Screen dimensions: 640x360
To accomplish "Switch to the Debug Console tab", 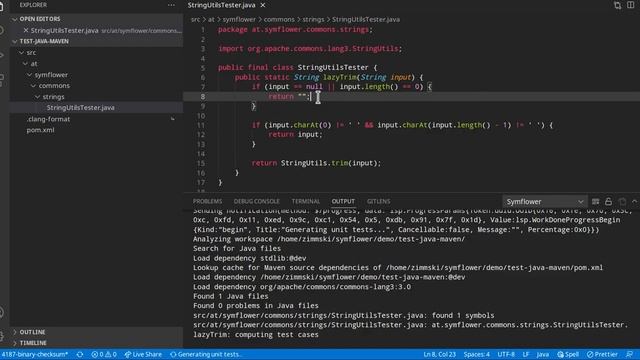I will click(x=257, y=201).
